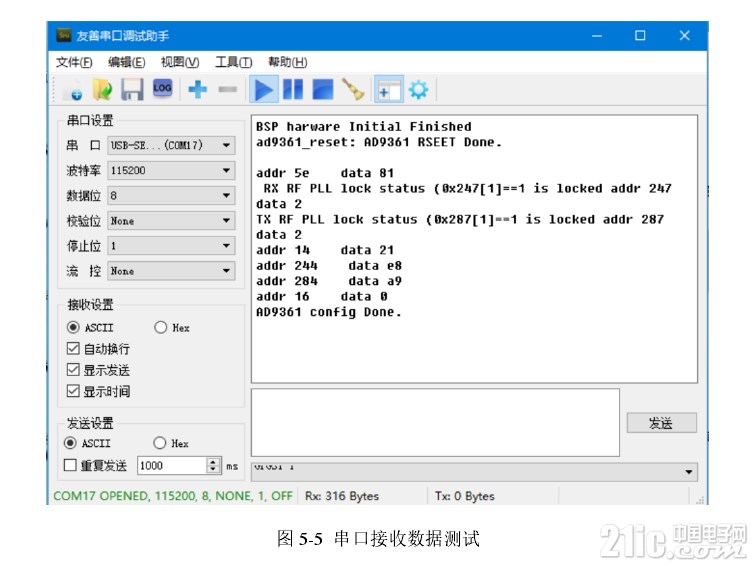Open the 波特率 115200 dropdown
754x567 pixels.
(x=171, y=170)
